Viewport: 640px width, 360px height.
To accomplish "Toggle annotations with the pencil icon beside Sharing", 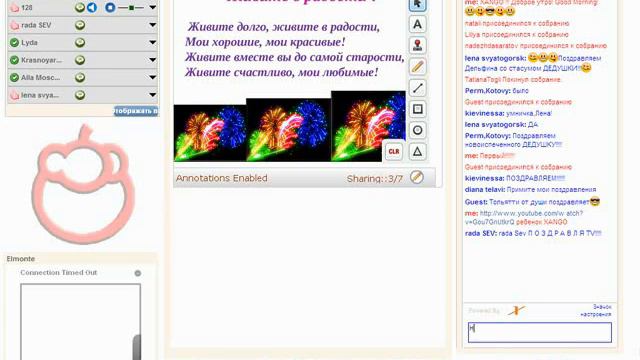I will (x=417, y=177).
